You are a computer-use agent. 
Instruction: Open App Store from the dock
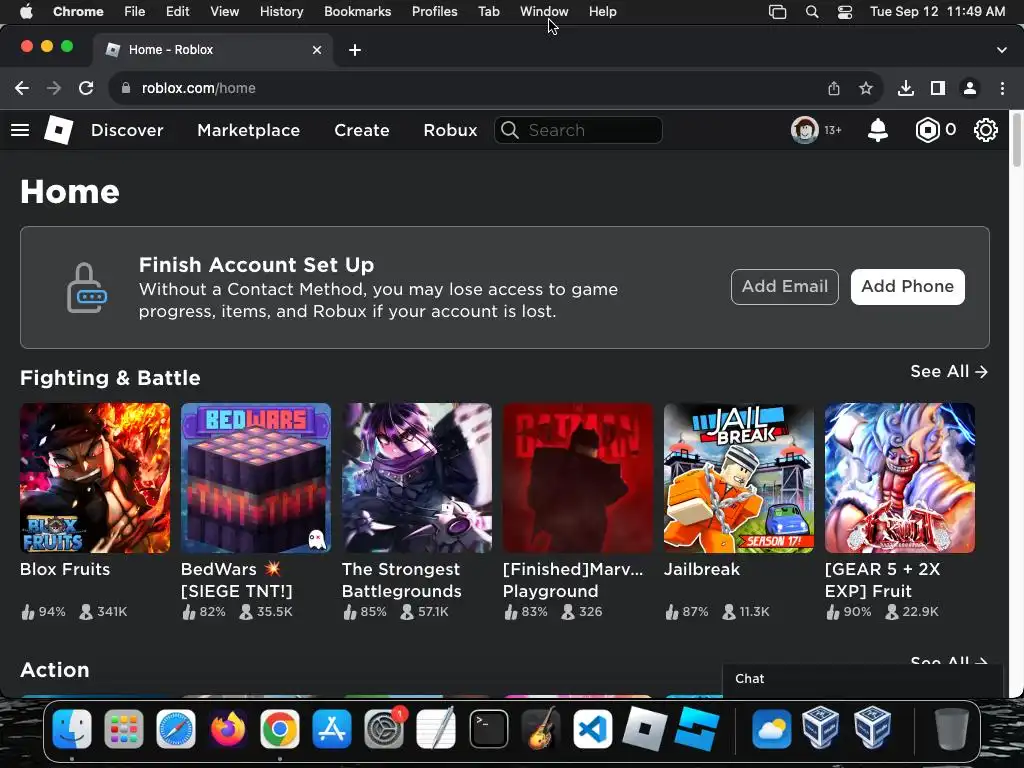pyautogui.click(x=332, y=729)
